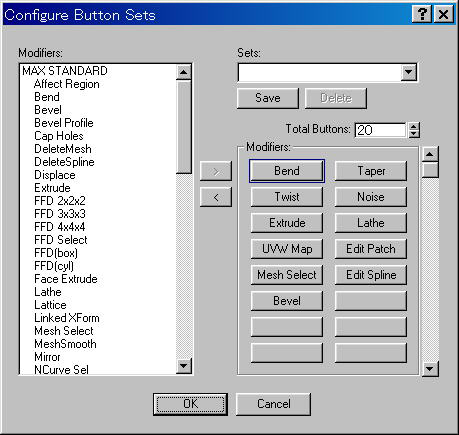Click the Total Buttons number field
The width and height of the screenshot is (459, 435).
tap(381, 130)
